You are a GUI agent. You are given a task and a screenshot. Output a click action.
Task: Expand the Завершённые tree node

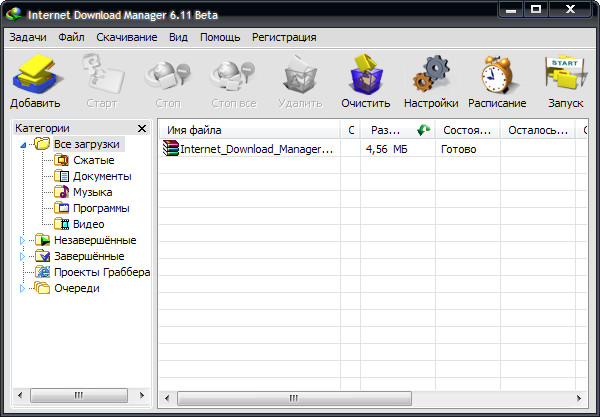[23, 256]
